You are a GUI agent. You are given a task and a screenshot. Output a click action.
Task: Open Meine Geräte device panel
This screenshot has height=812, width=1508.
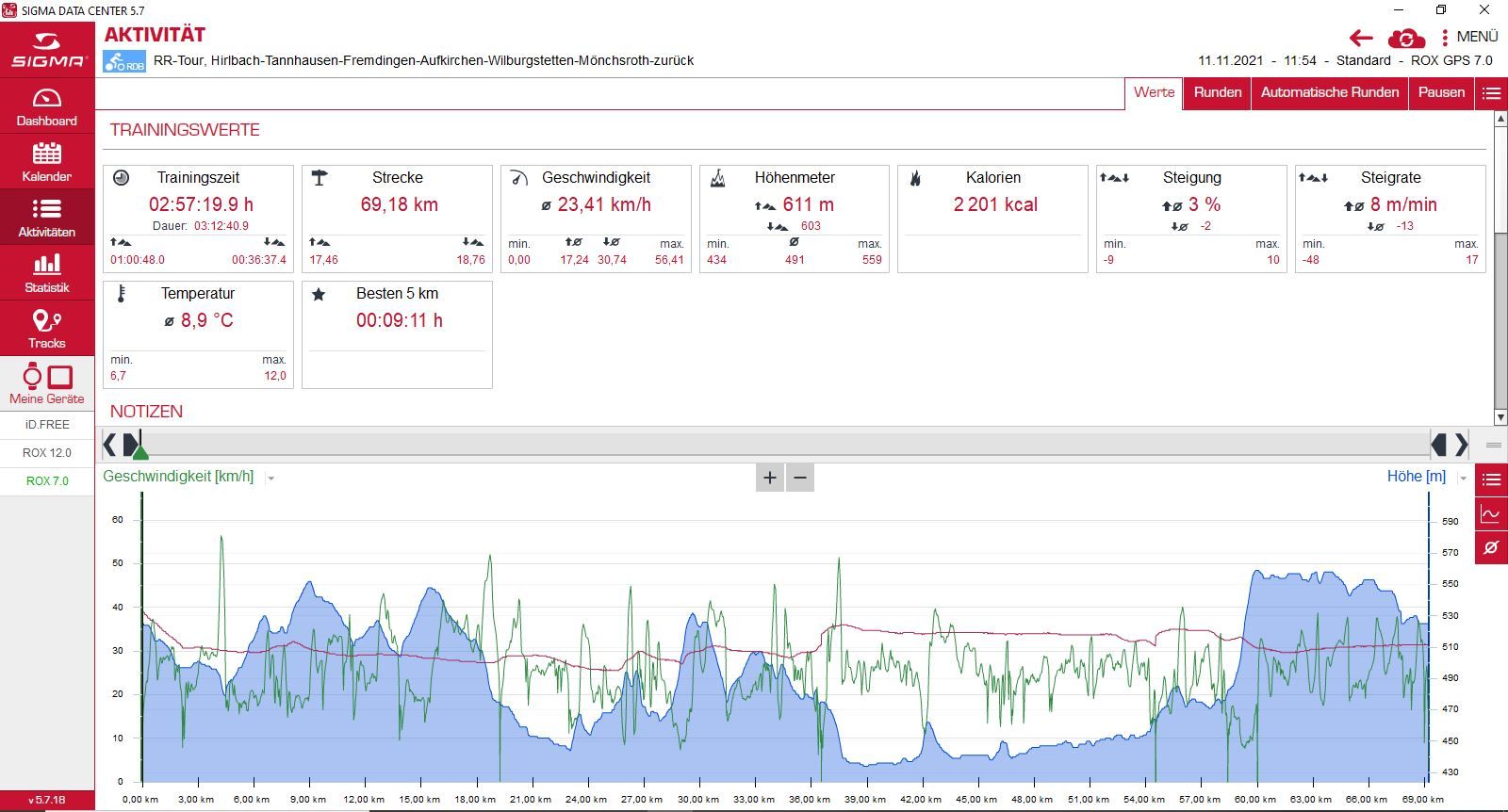pyautogui.click(x=47, y=383)
